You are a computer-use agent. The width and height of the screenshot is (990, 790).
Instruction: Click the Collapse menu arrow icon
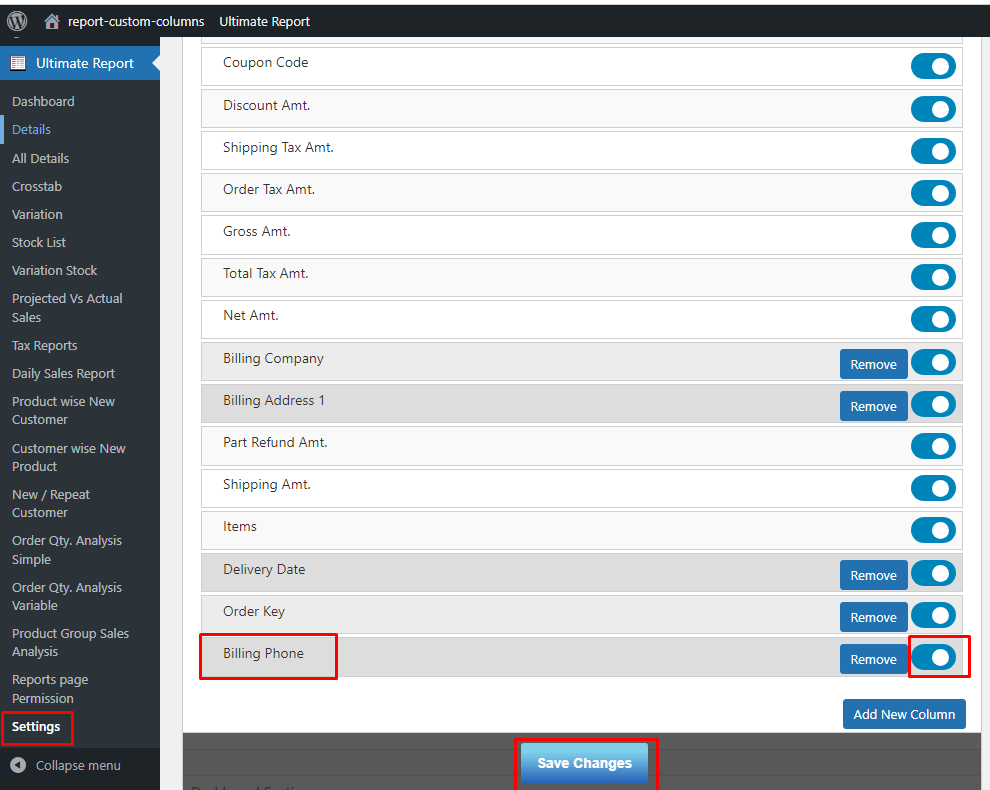tap(18, 765)
